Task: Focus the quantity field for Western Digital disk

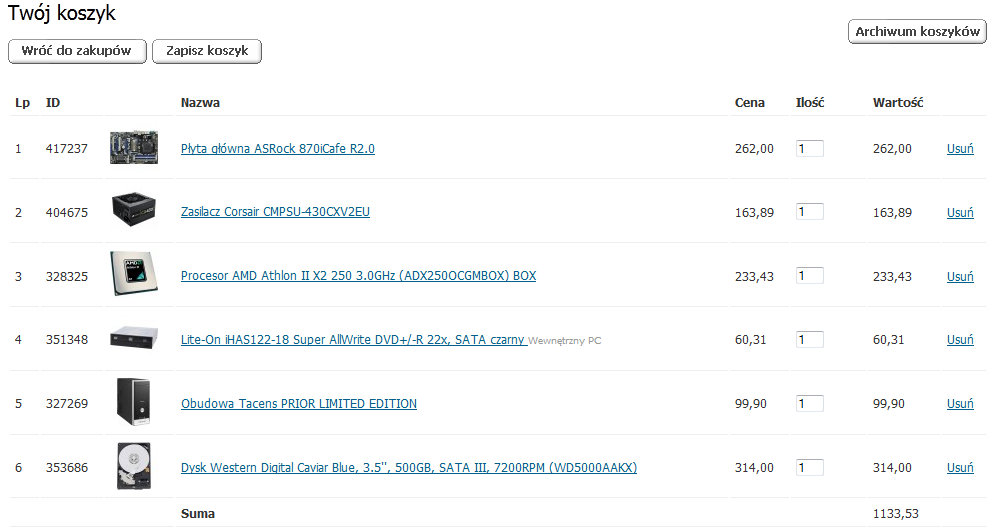Action: coord(810,468)
